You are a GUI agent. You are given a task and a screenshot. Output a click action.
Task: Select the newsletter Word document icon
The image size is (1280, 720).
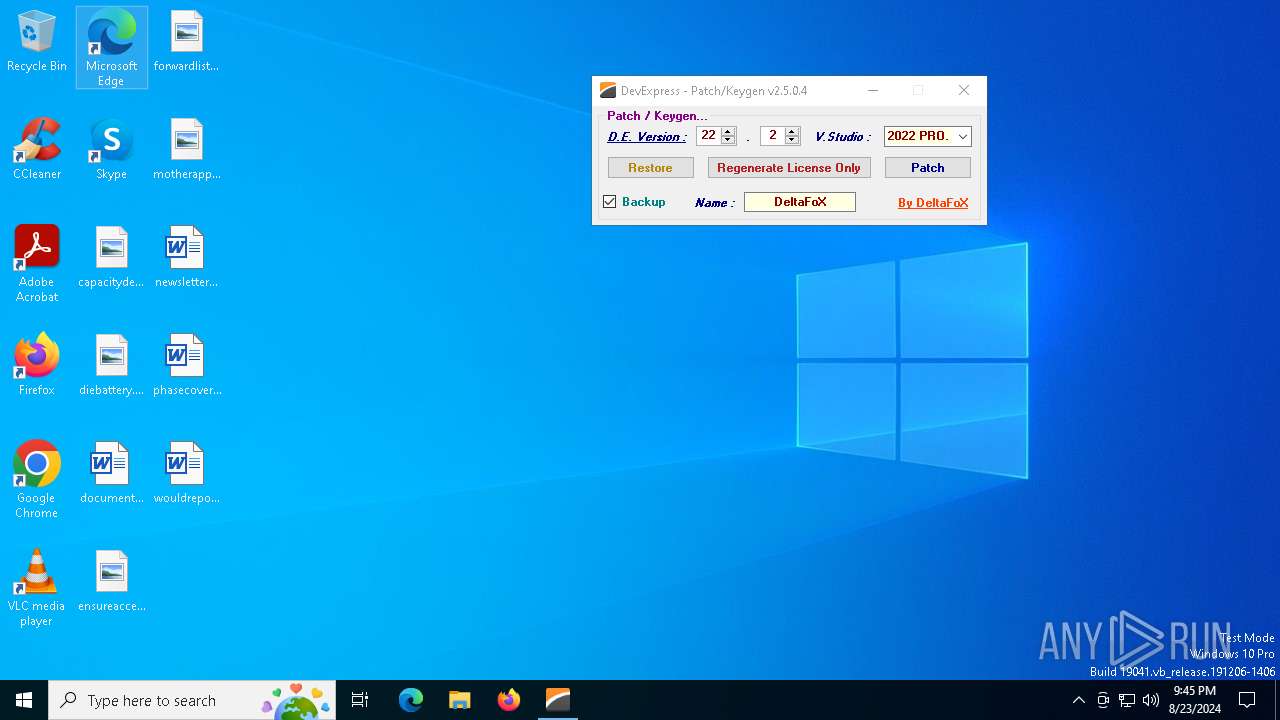pyautogui.click(x=186, y=258)
